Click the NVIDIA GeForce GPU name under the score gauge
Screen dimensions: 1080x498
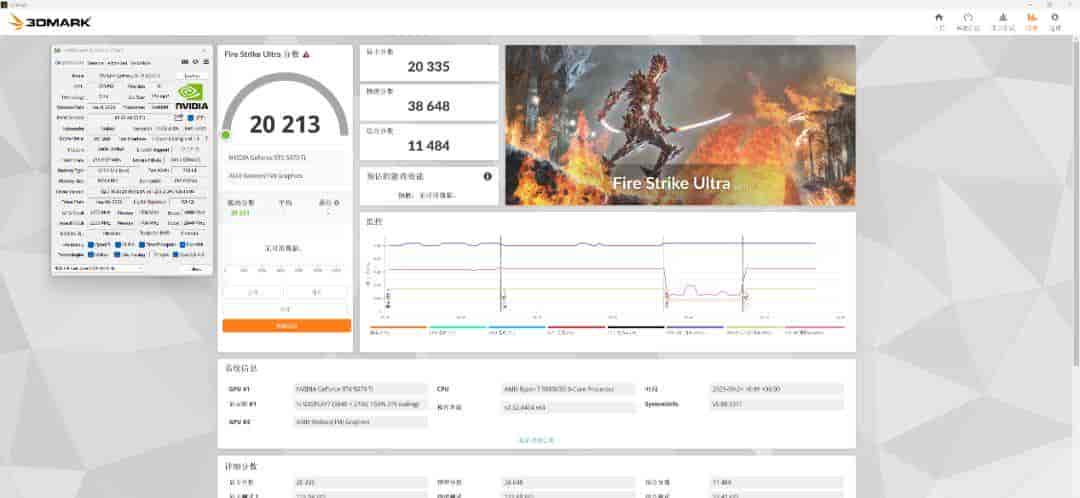267,158
